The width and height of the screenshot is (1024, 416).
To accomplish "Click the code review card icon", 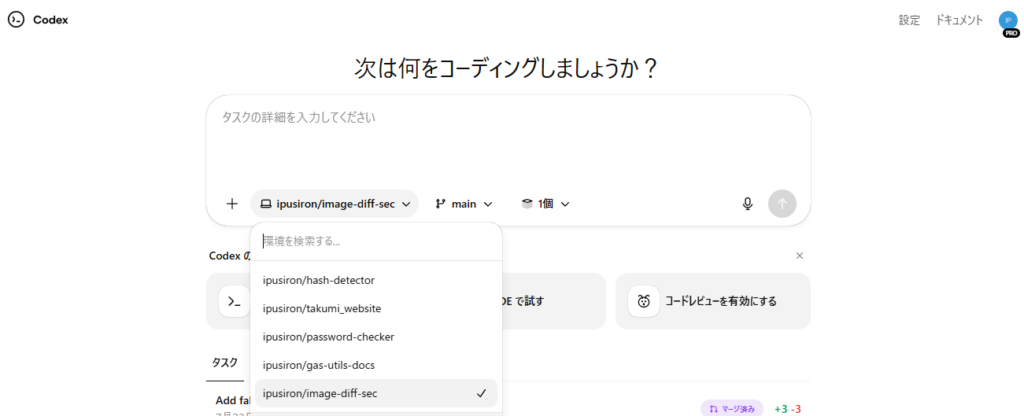I will point(644,301).
